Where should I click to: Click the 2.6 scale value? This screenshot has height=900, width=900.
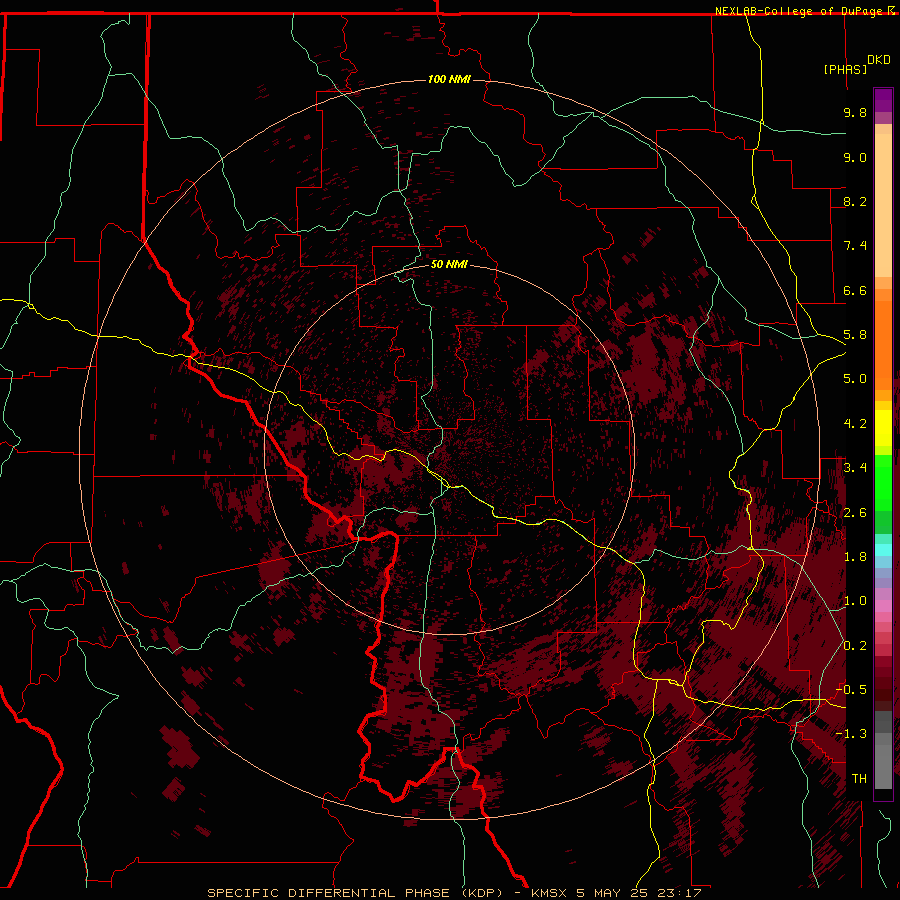tap(855, 513)
